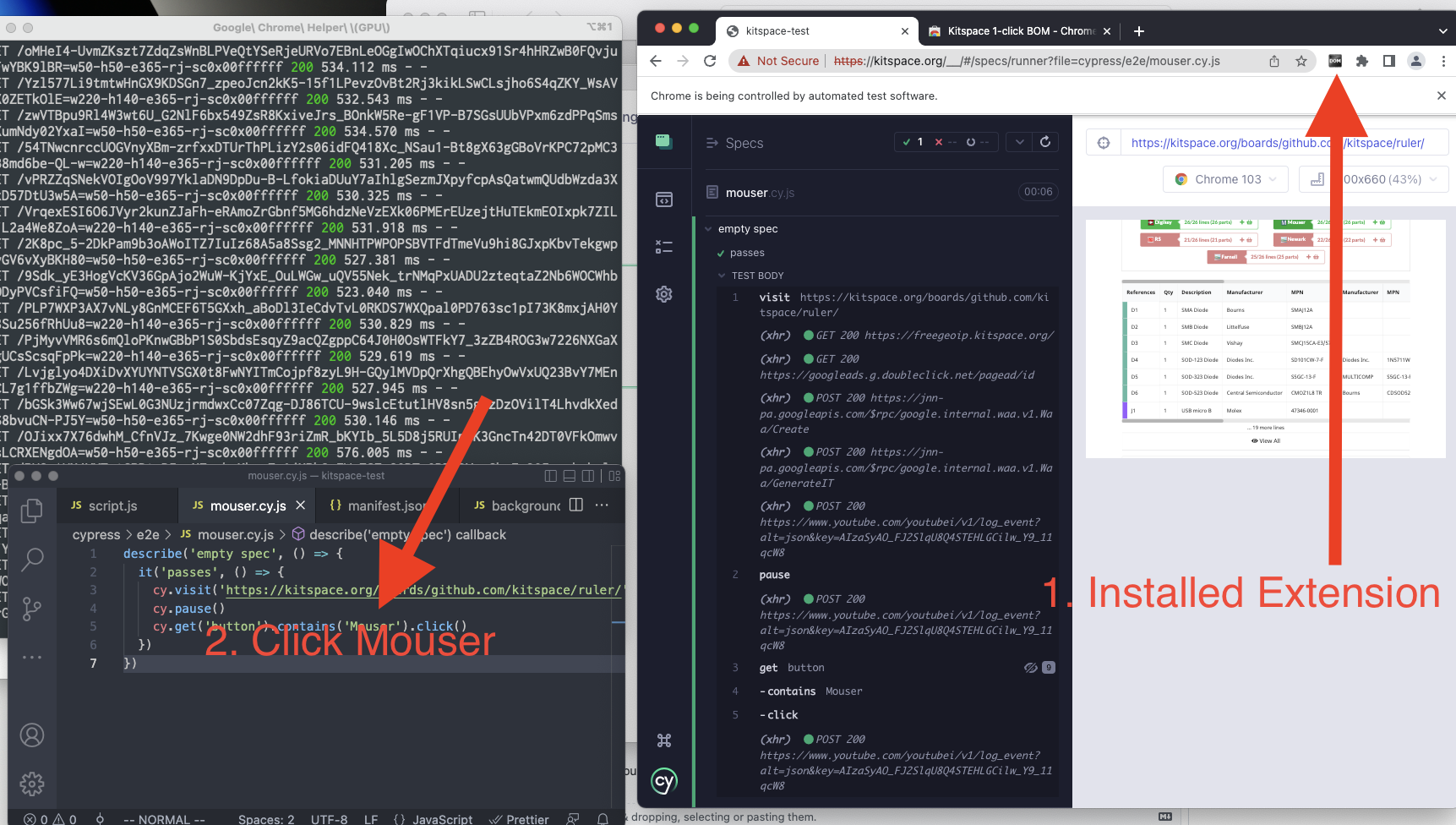1456x825 pixels.
Task: Click Chrome address bar URL
Action: tap(1027, 61)
